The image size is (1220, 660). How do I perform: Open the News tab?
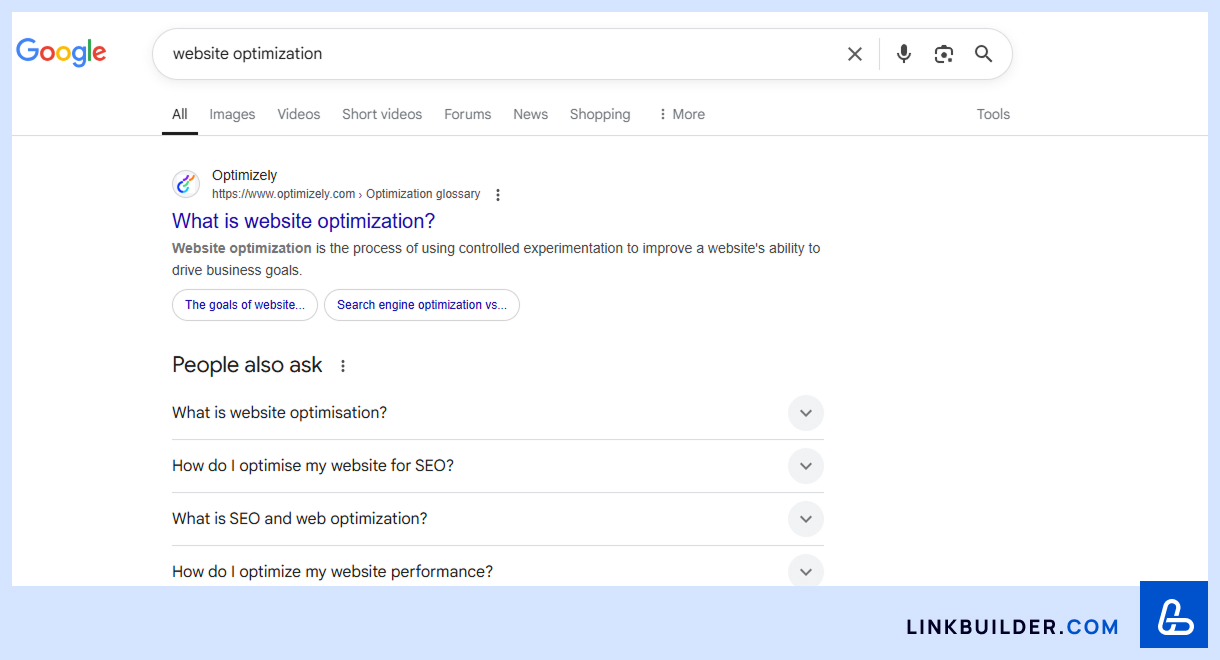coord(531,114)
